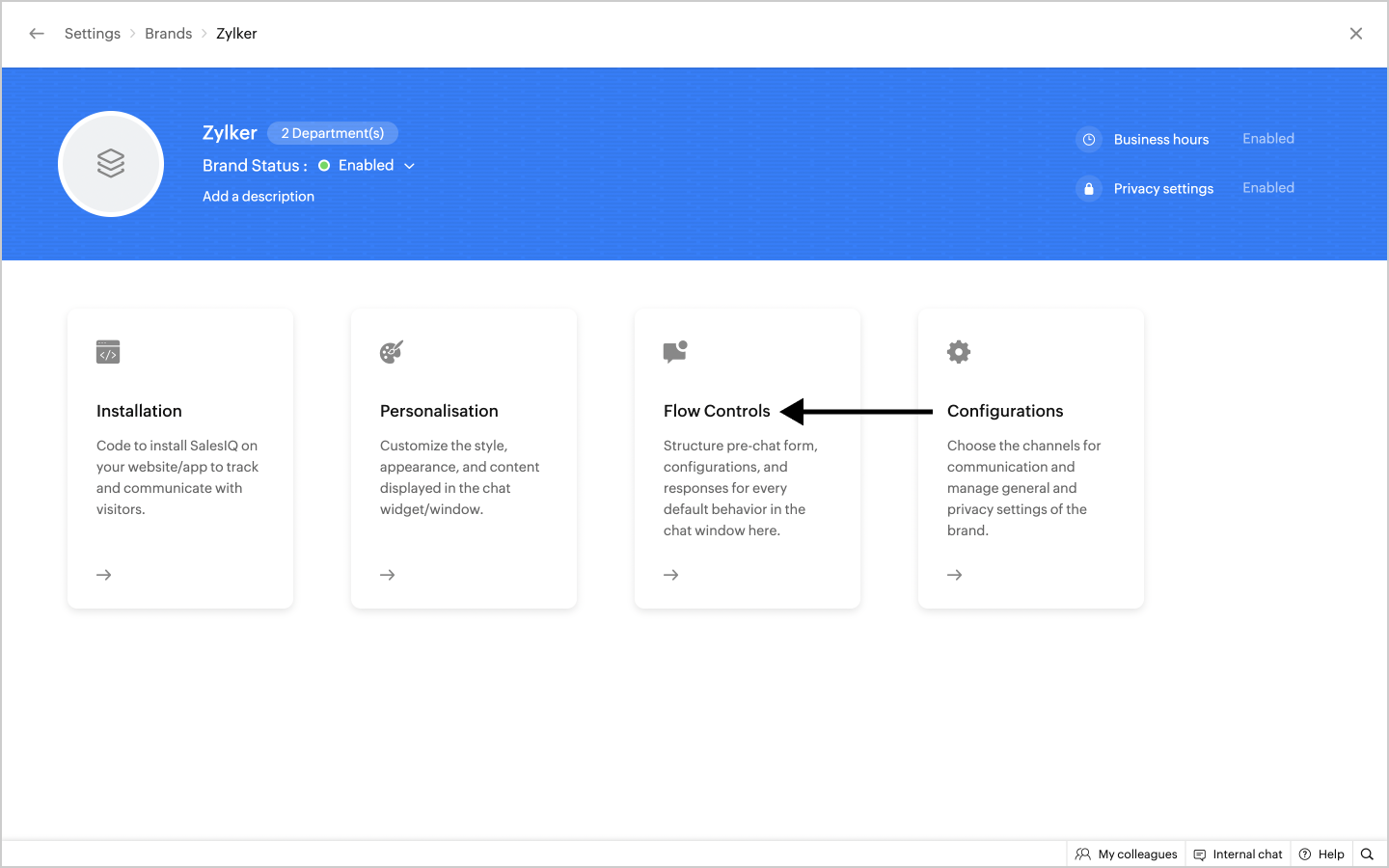
Task: Open Internal chat in the bottom bar
Action: coord(1239,854)
